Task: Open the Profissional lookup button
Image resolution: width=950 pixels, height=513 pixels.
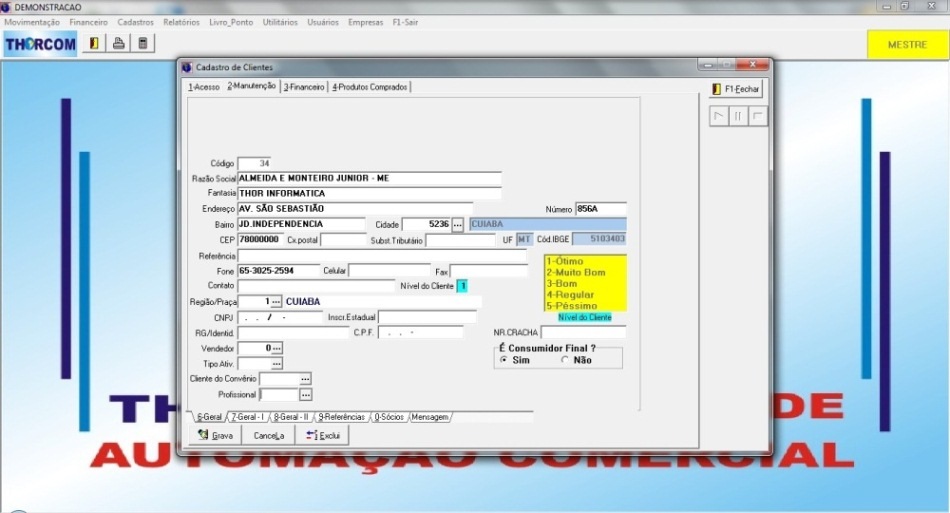Action: click(306, 395)
